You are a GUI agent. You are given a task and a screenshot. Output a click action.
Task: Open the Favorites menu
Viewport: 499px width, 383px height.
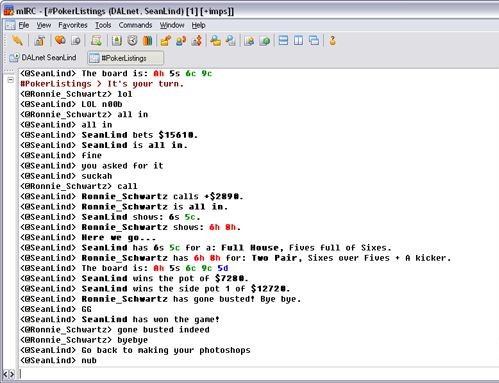[73, 25]
